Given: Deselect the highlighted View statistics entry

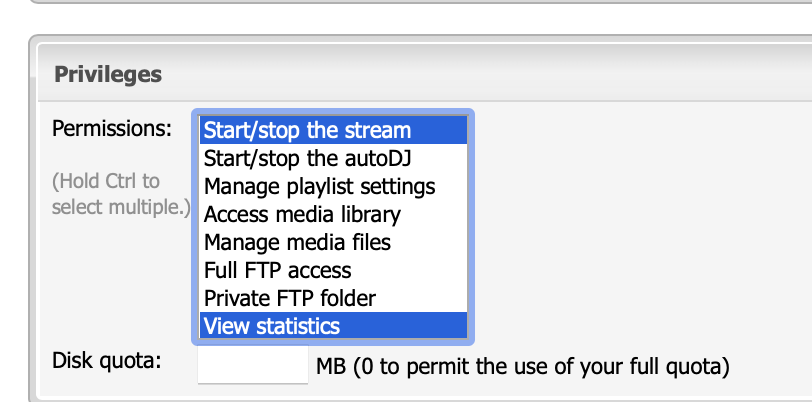Looking at the screenshot, I should pyautogui.click(x=271, y=326).
